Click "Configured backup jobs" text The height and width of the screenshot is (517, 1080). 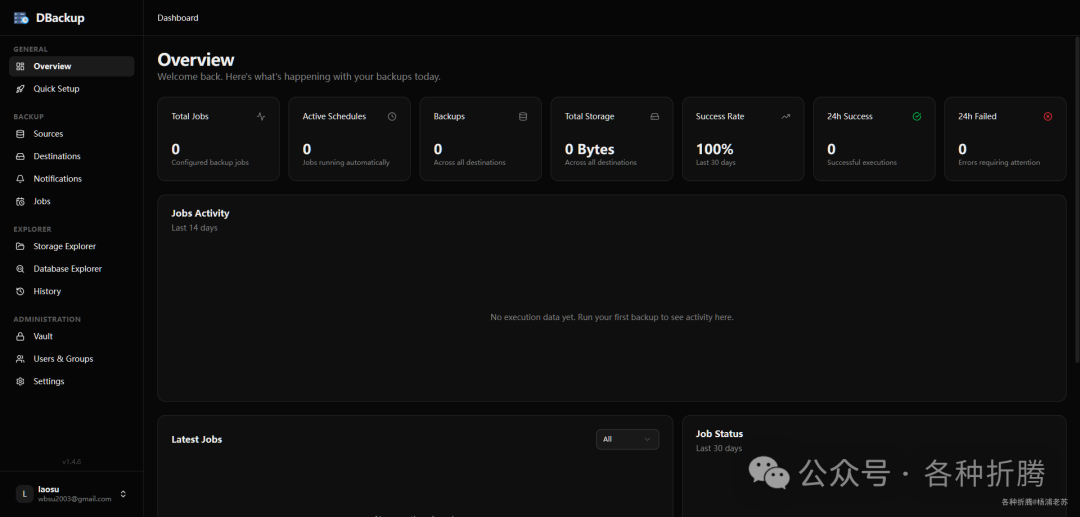[x=210, y=163]
